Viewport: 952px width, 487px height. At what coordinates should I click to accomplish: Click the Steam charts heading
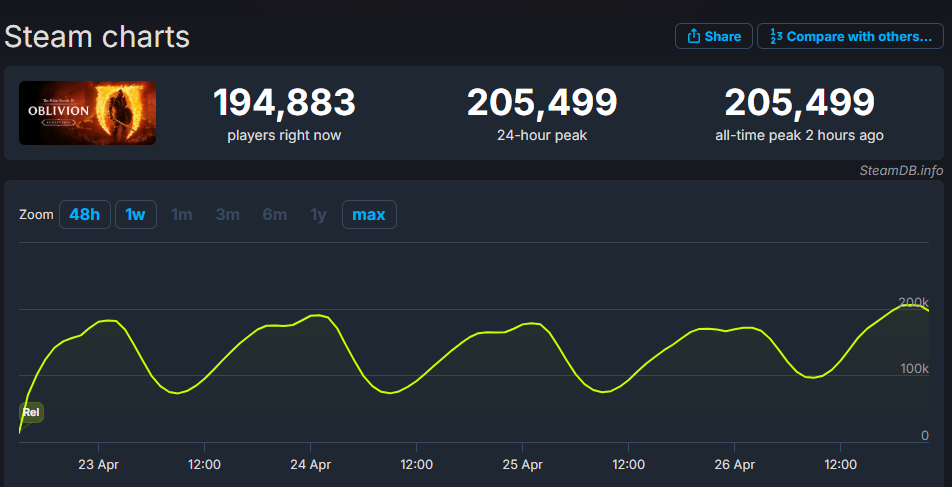97,37
